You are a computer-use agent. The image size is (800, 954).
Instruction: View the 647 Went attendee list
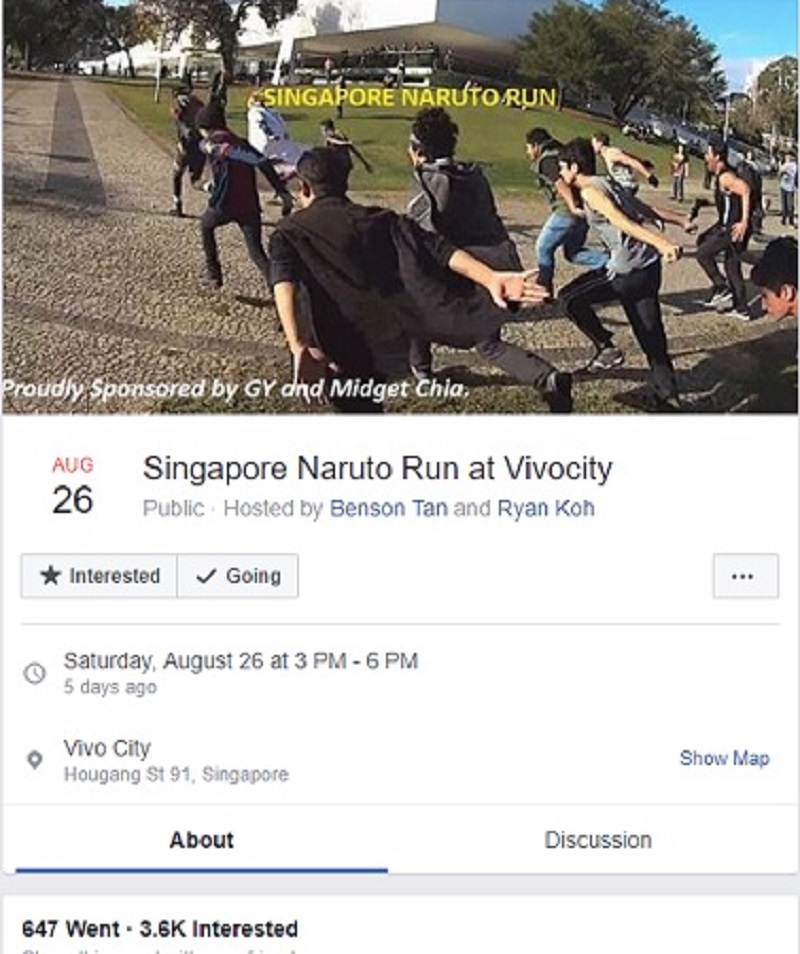tap(71, 929)
